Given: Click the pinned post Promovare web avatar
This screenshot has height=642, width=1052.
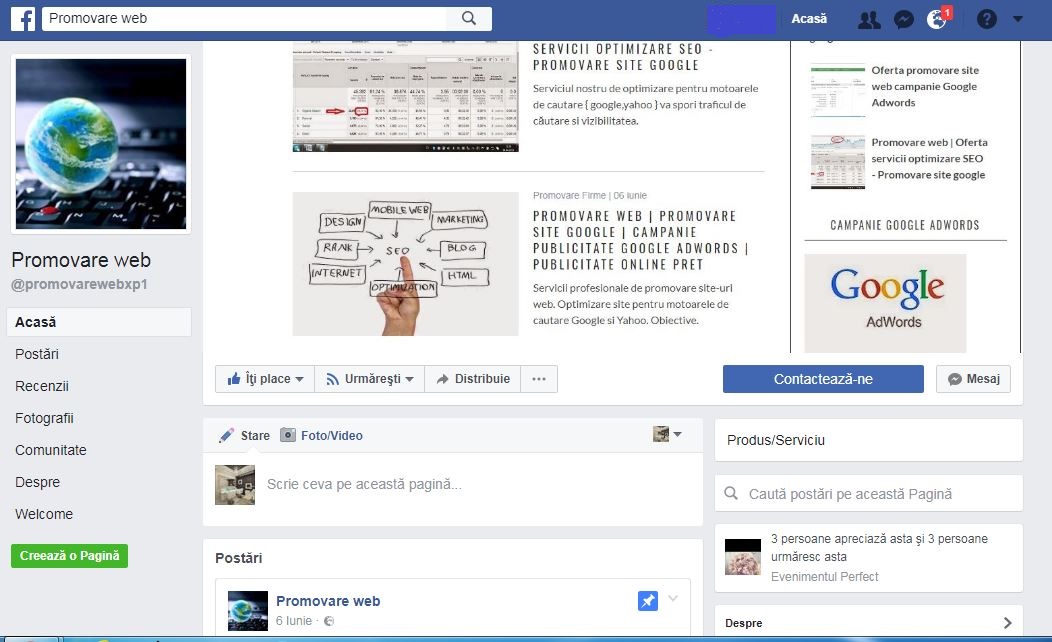Looking at the screenshot, I should 248,611.
